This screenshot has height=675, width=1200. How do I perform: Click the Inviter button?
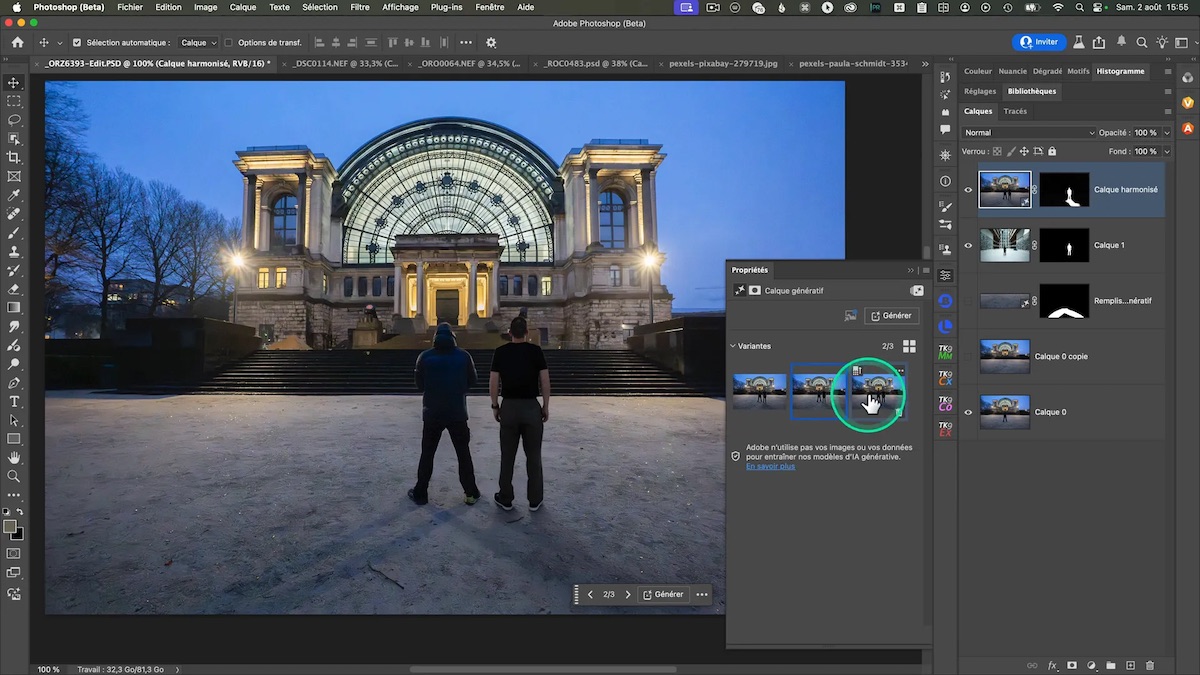pos(1040,43)
